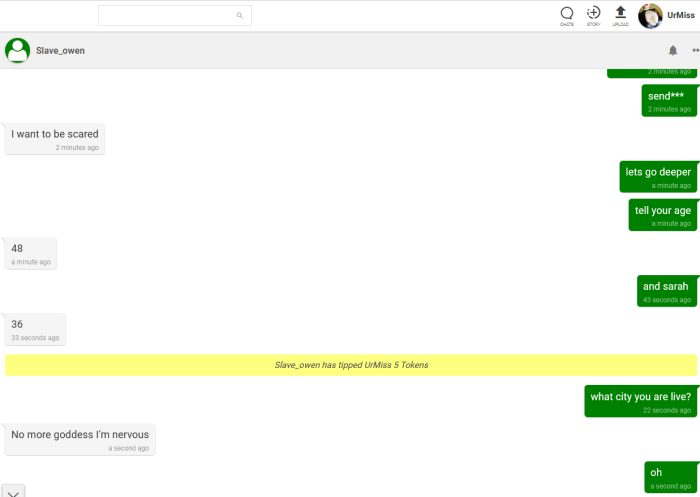Open the Story icon

coord(593,14)
